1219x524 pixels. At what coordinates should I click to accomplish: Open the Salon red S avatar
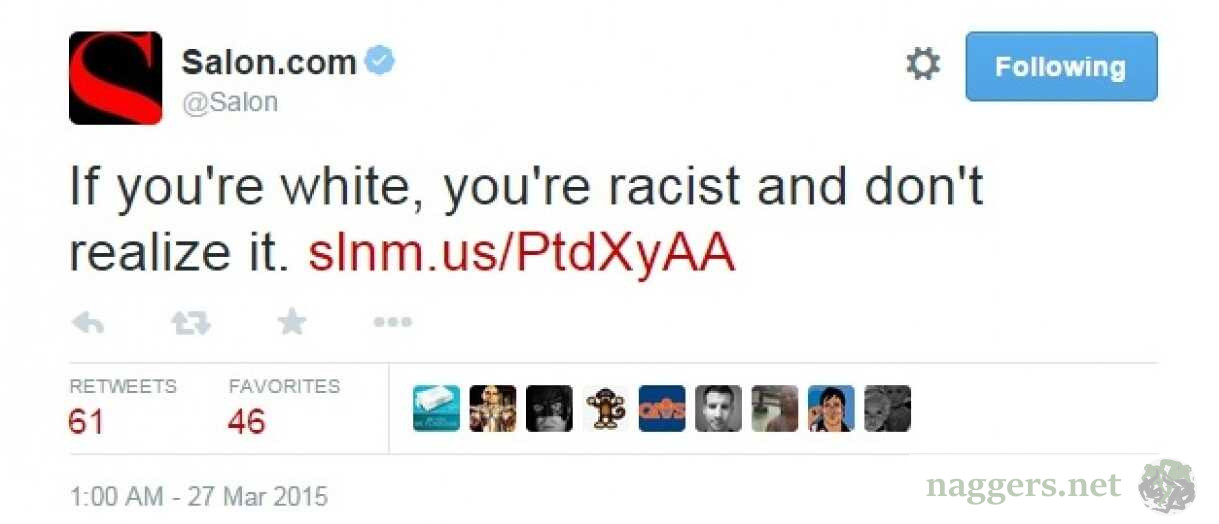[x=115, y=78]
